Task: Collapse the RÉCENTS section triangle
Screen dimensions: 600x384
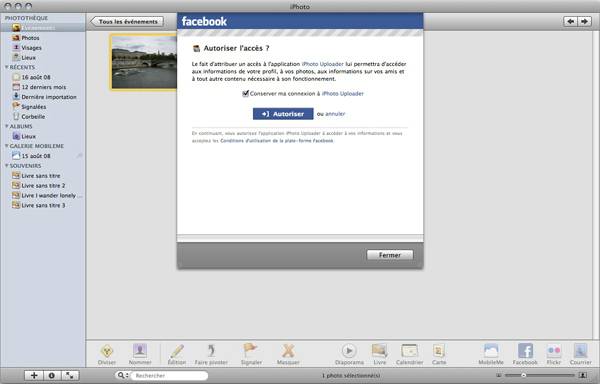Action: (7, 67)
